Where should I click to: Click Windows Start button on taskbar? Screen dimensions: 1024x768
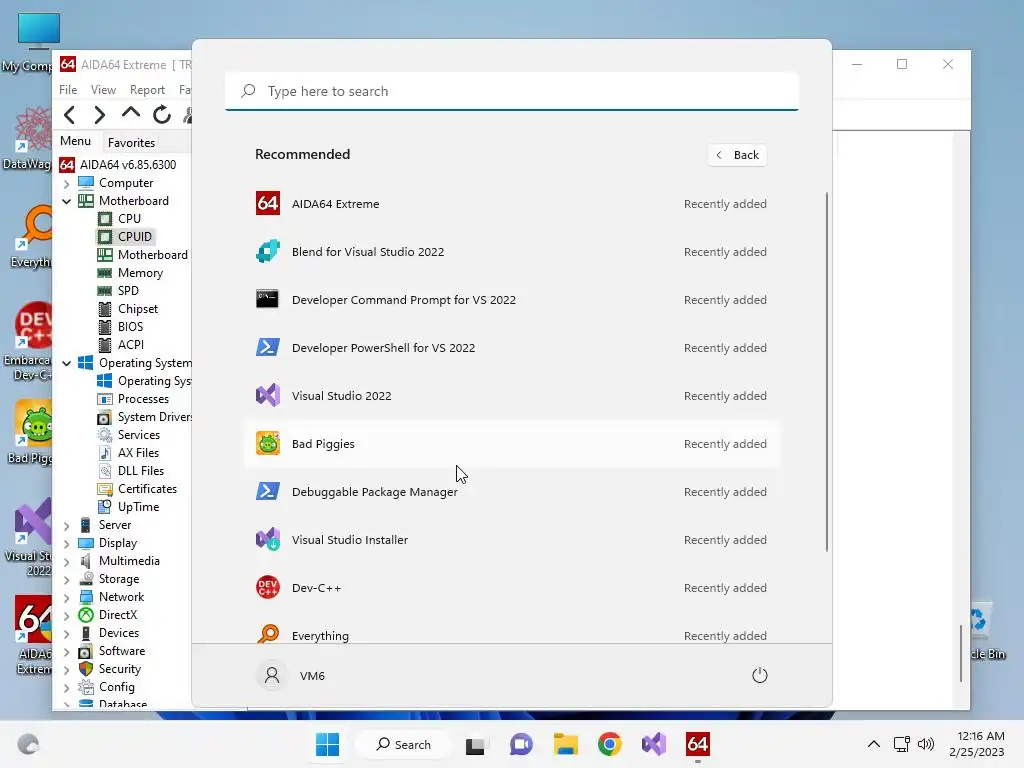point(327,744)
